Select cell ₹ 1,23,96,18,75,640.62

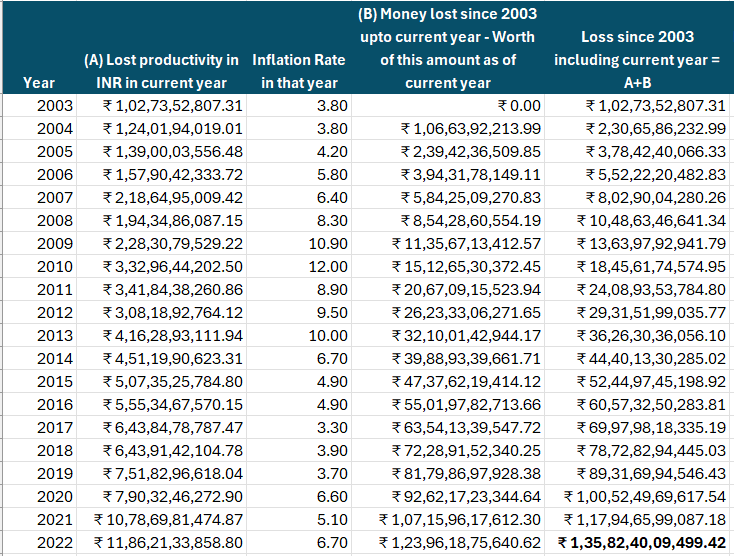(x=448, y=542)
